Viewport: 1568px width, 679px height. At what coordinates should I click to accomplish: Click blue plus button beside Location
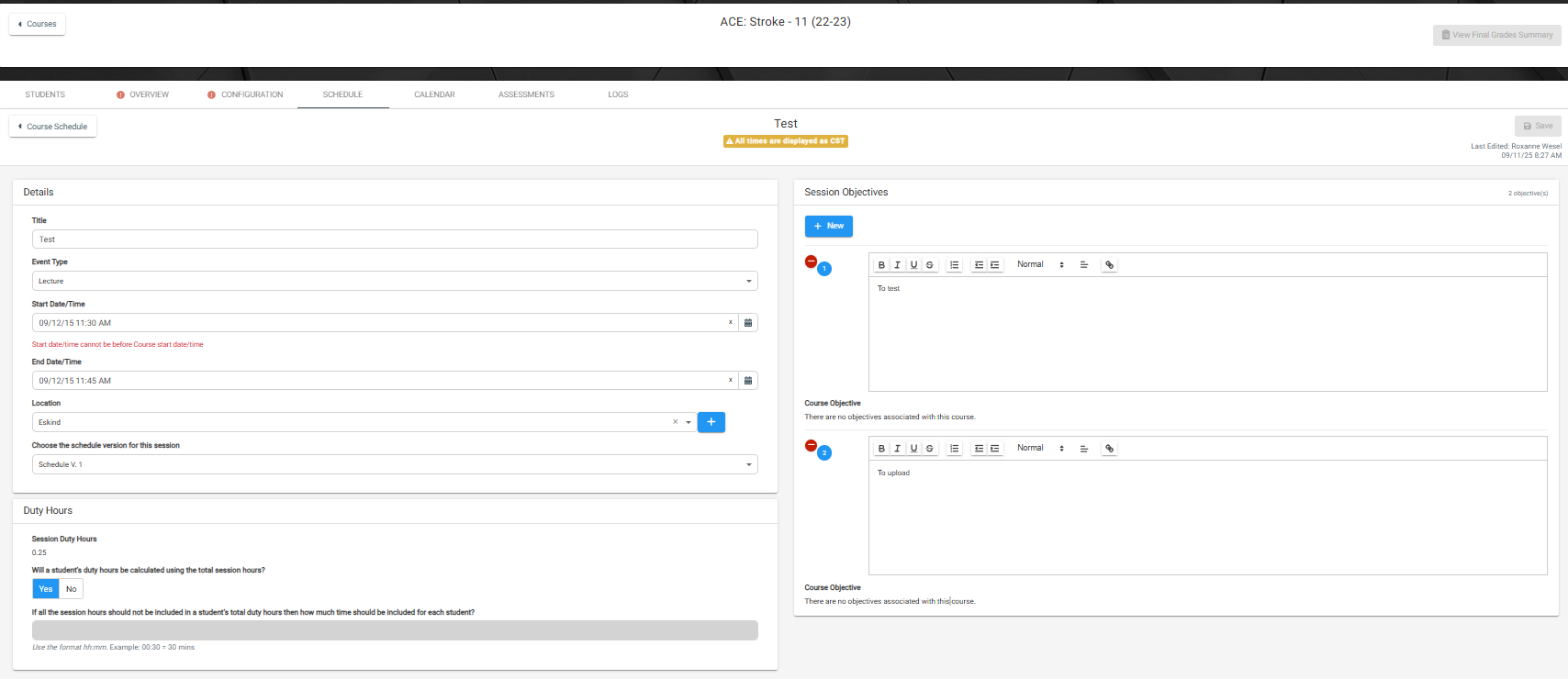click(711, 422)
